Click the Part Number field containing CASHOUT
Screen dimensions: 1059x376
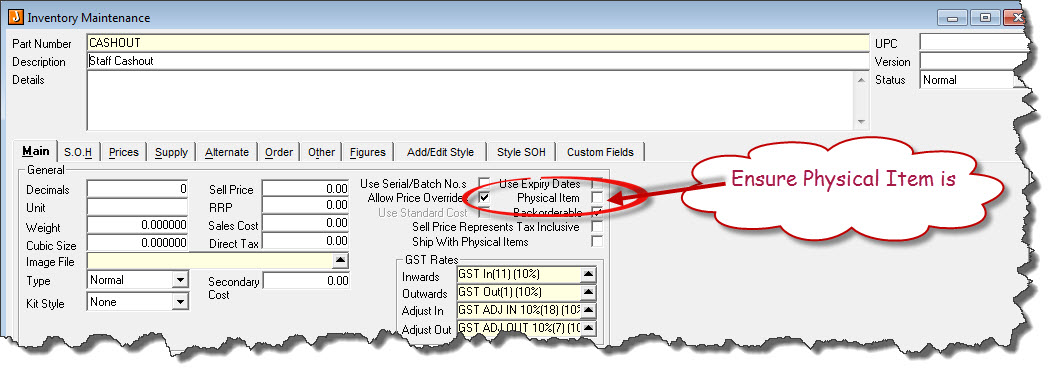477,43
